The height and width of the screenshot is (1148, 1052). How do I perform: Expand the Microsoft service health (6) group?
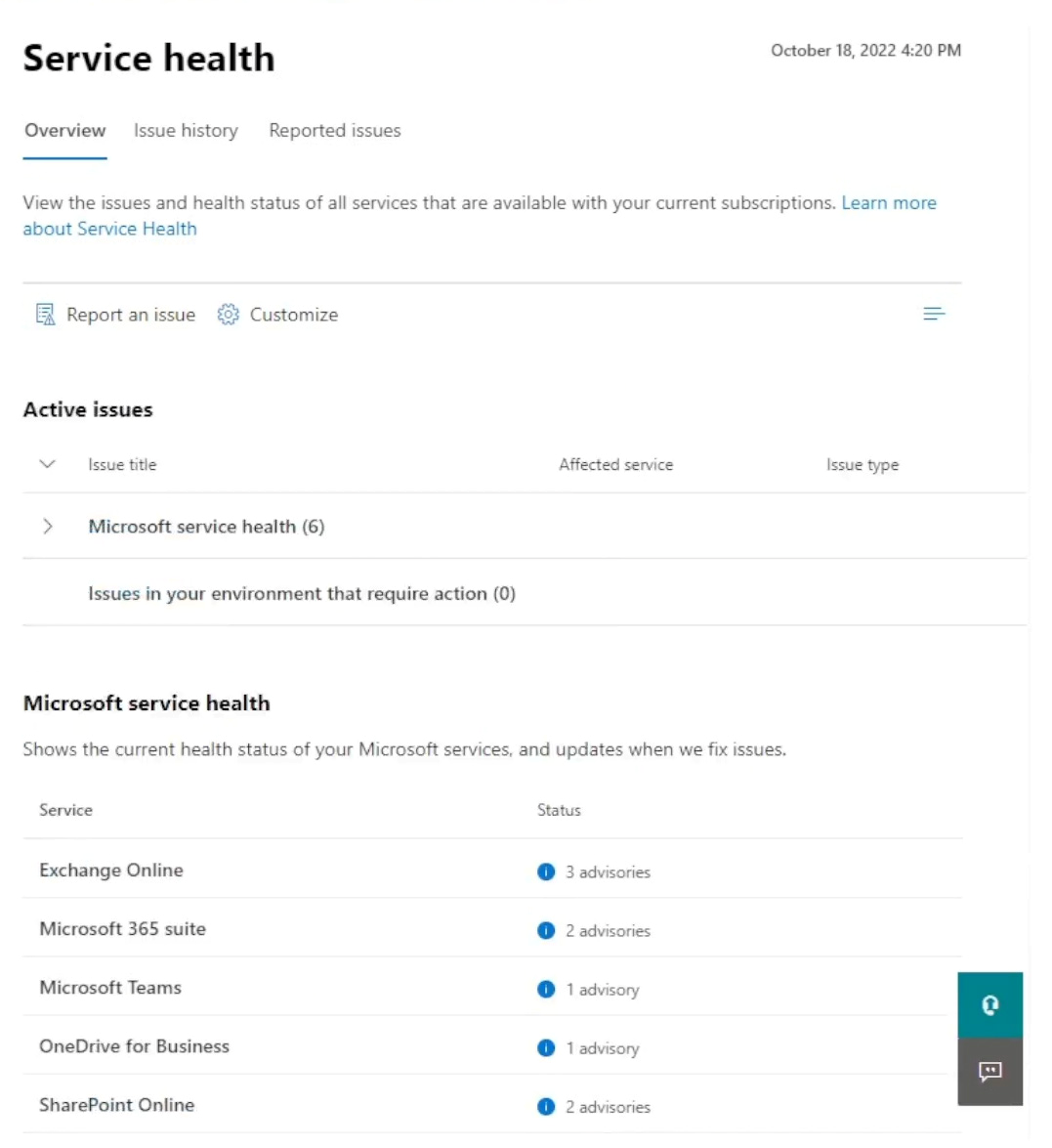pyautogui.click(x=47, y=527)
